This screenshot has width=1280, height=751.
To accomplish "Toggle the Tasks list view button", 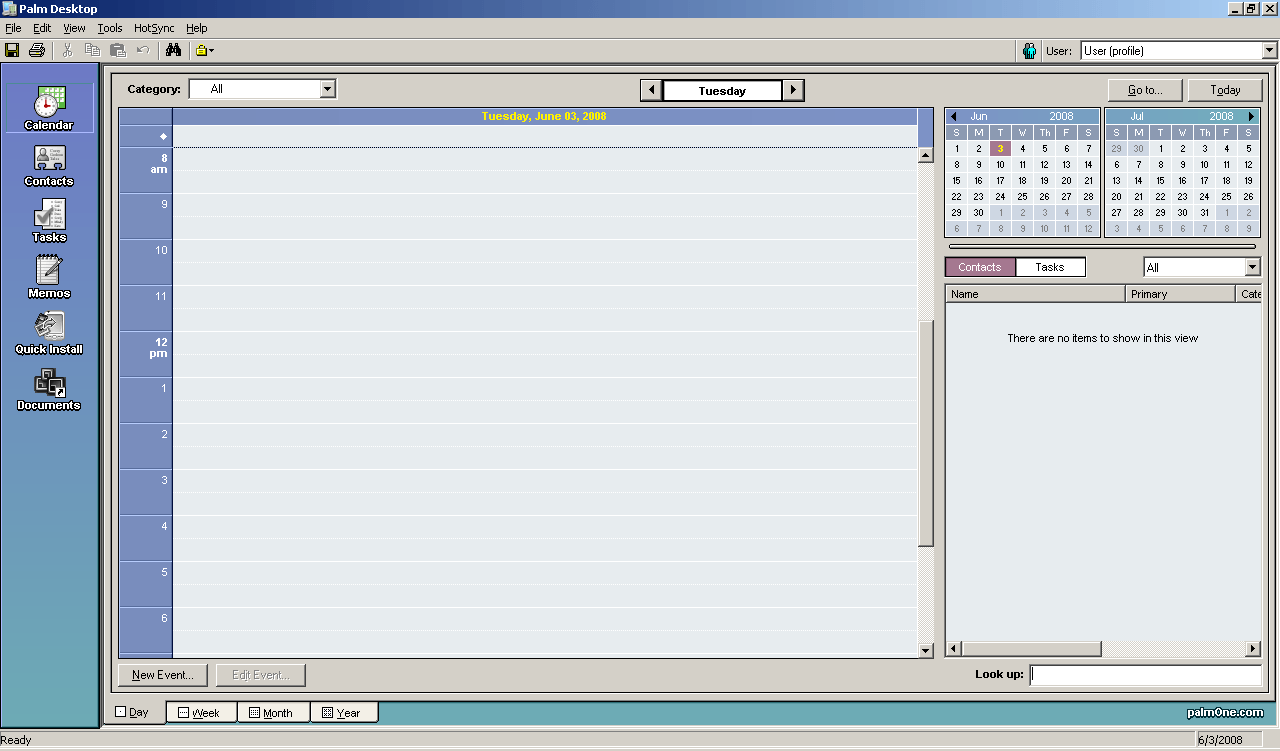I will [x=1049, y=267].
